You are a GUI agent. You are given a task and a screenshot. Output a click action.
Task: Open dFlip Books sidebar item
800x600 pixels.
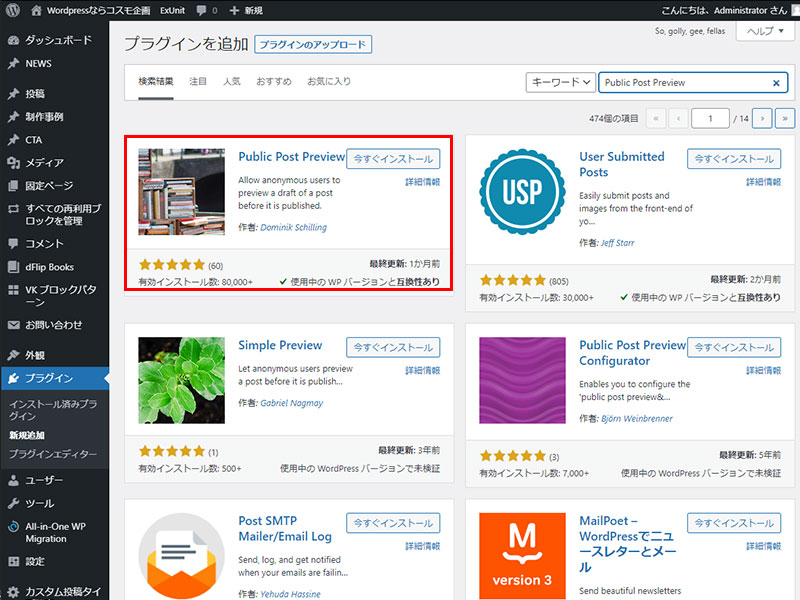49,267
